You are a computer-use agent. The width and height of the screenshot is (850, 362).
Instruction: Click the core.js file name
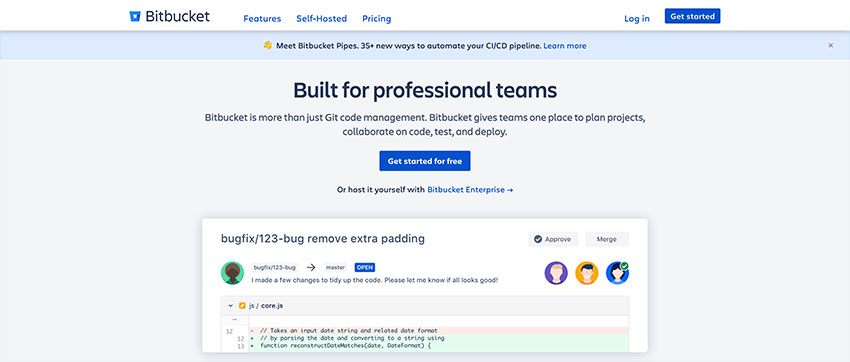(x=272, y=306)
